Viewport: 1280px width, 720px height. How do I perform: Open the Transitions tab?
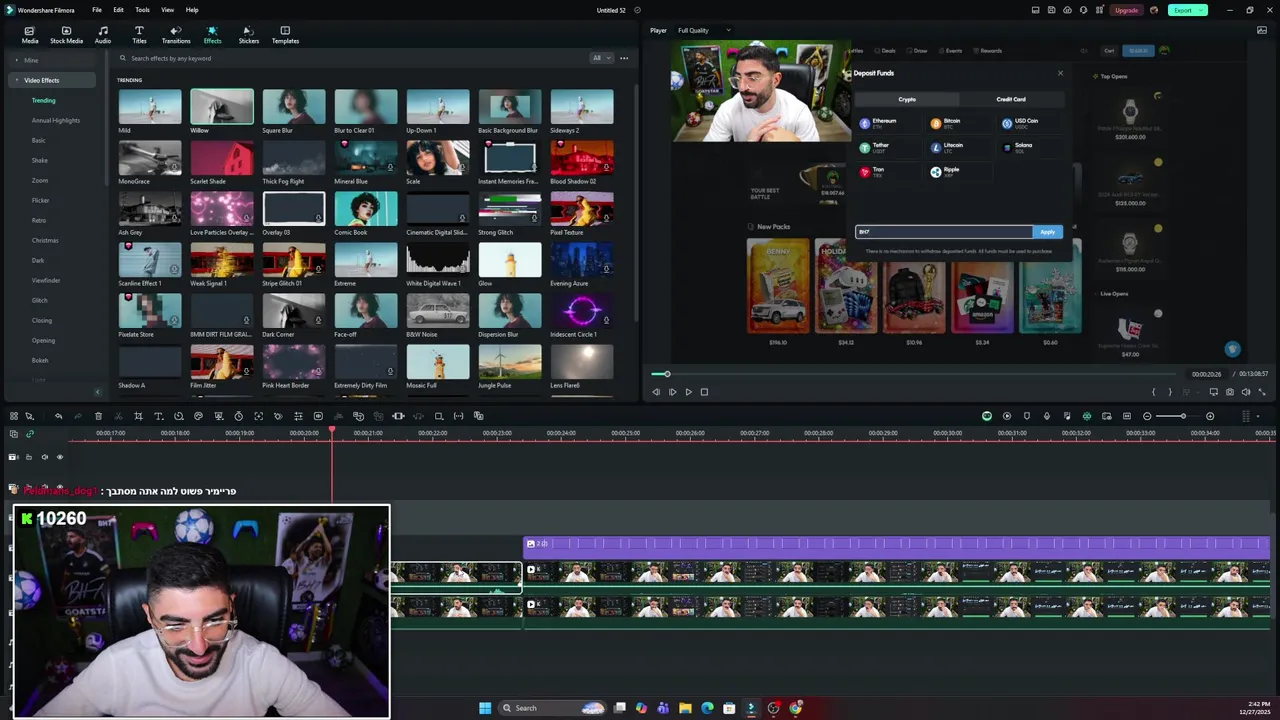click(176, 35)
